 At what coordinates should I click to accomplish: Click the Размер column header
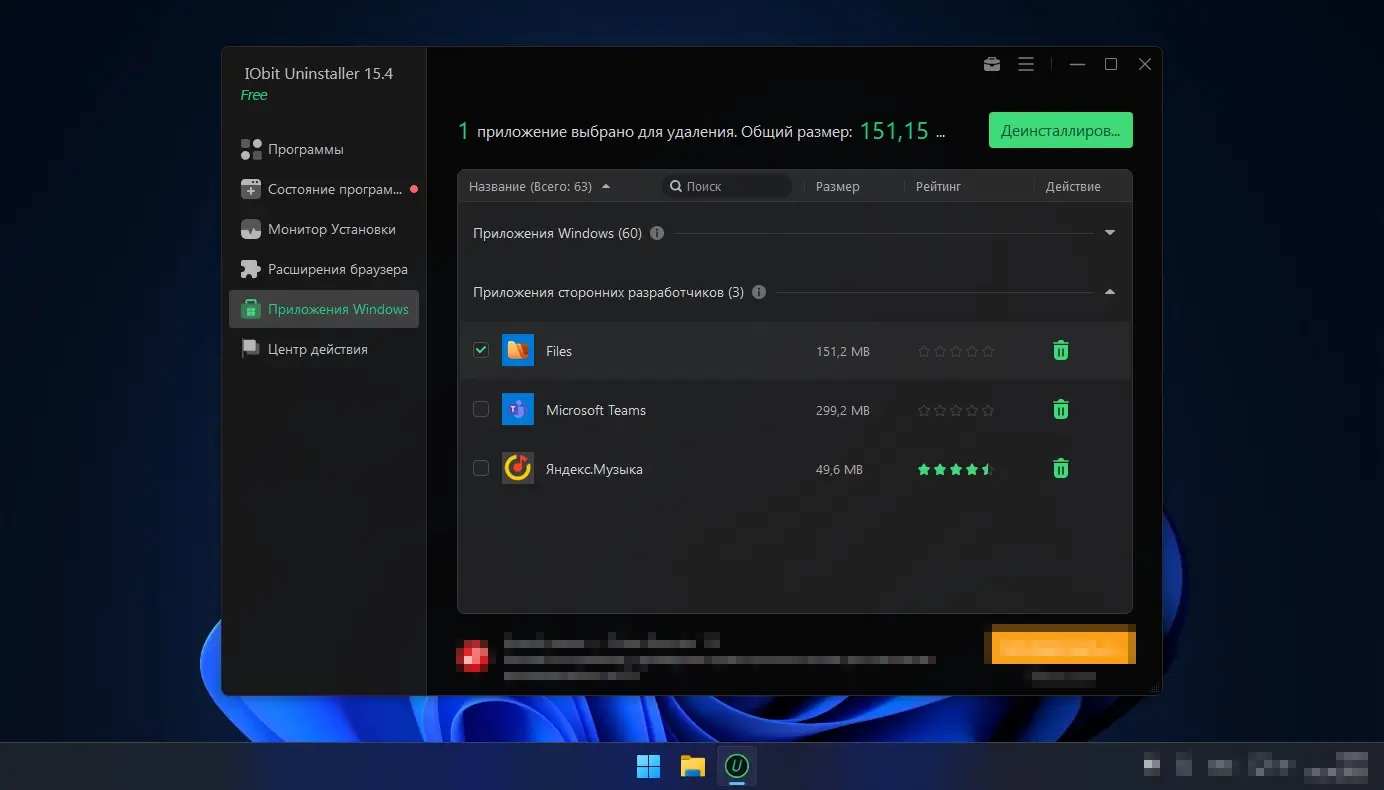[x=838, y=187]
